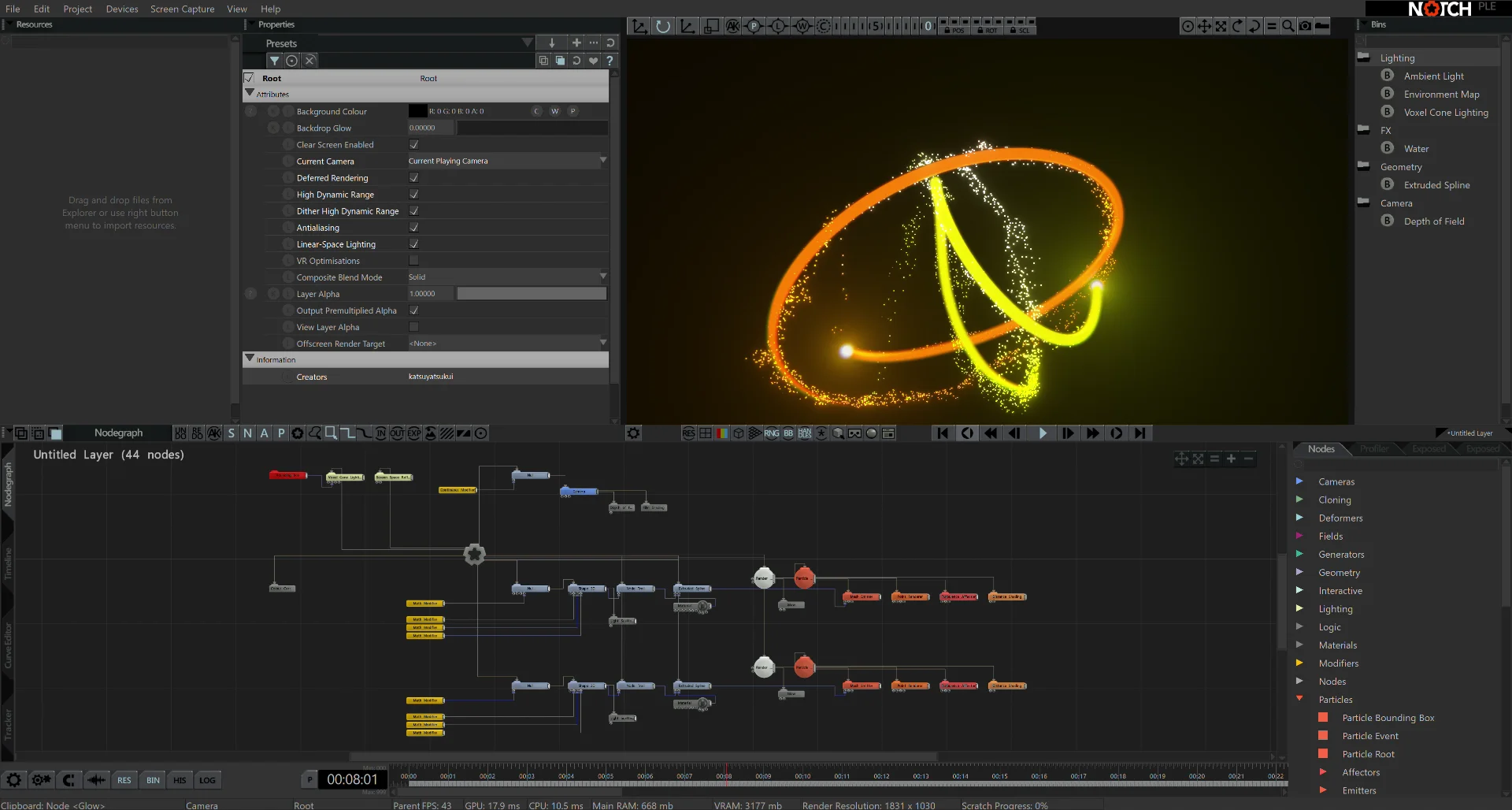The width and height of the screenshot is (1512, 810).
Task: Expand the Cameras node category
Action: click(1299, 481)
